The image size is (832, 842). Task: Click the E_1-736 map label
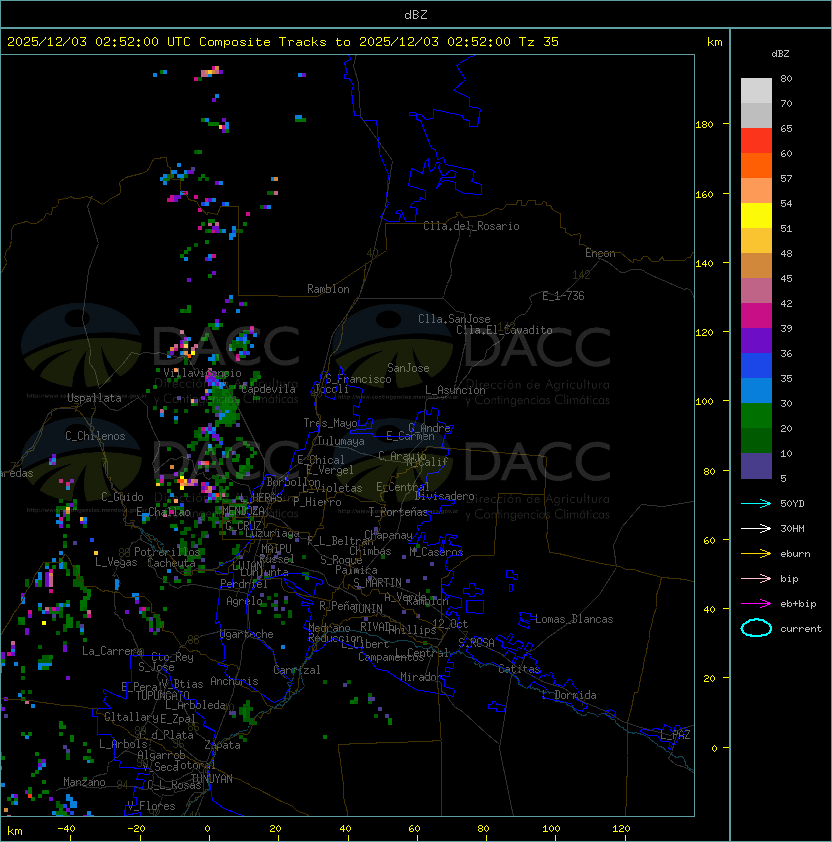point(563,296)
